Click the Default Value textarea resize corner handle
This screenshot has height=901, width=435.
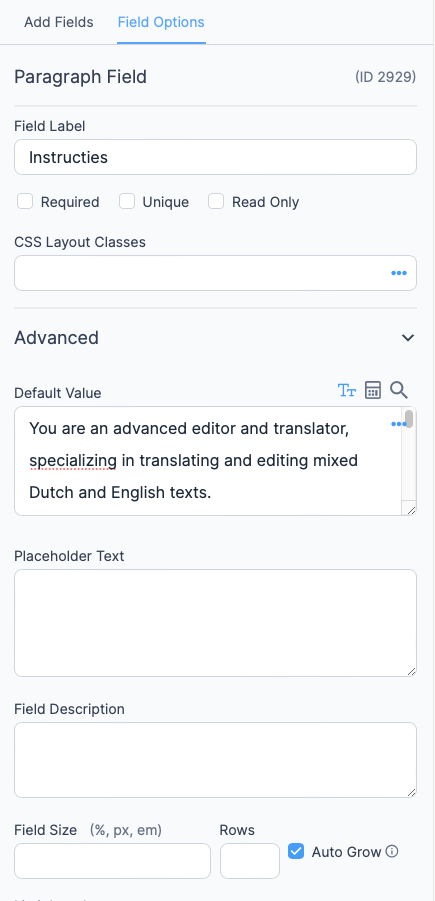[x=411, y=510]
